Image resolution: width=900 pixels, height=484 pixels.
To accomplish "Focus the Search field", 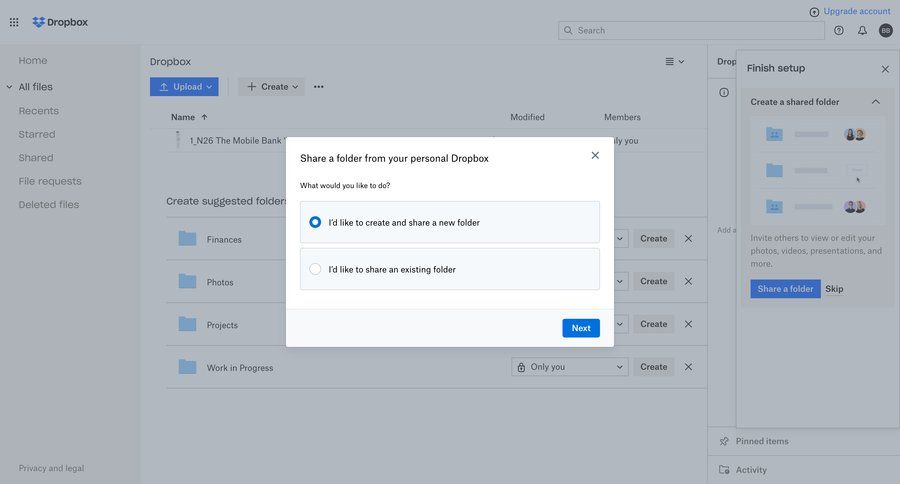I will [691, 30].
